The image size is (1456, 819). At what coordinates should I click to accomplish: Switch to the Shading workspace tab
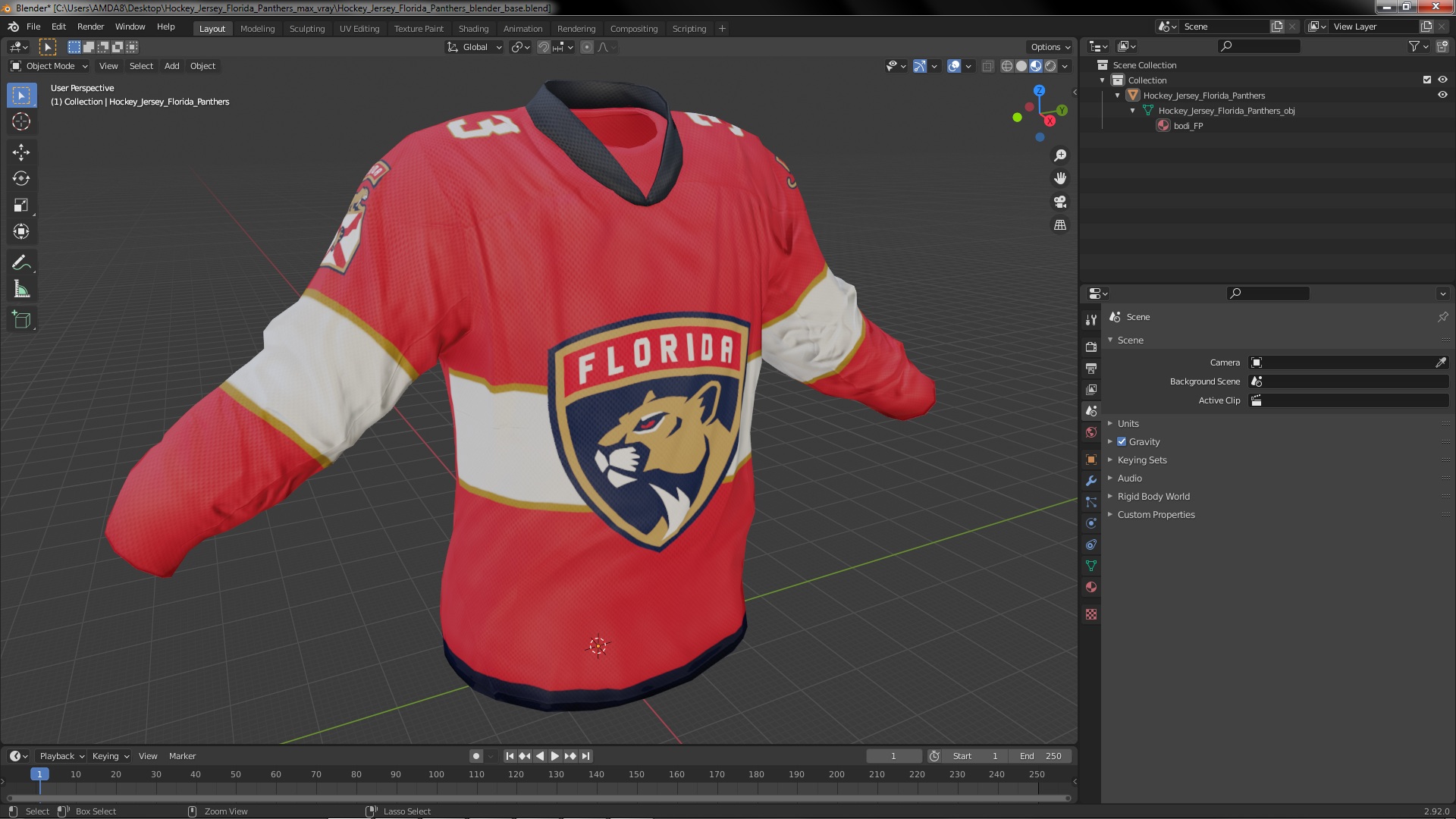[473, 29]
